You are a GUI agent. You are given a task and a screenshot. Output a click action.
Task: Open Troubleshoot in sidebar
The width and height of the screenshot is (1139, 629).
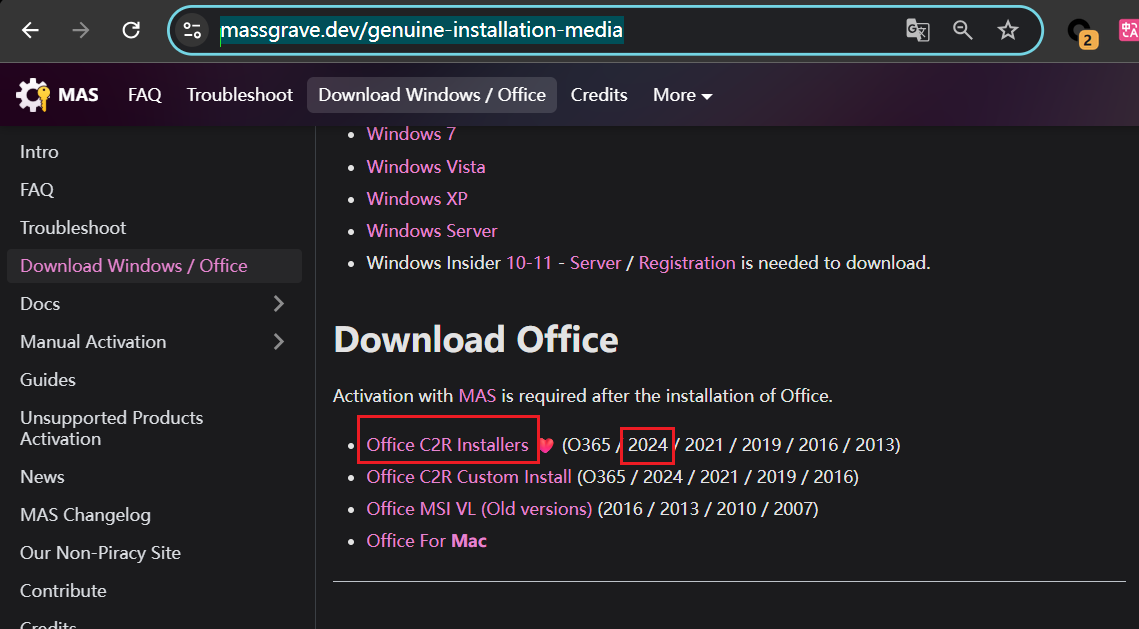(x=73, y=227)
